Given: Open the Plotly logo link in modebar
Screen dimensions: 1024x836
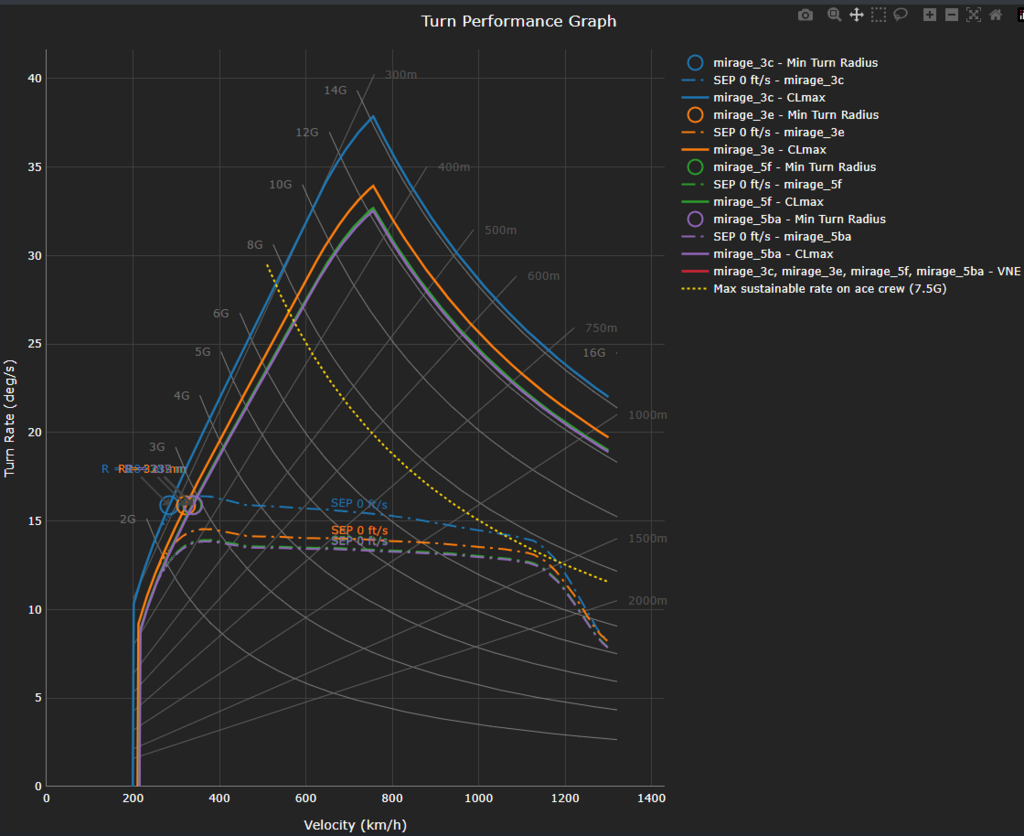Looking at the screenshot, I should (x=1018, y=14).
